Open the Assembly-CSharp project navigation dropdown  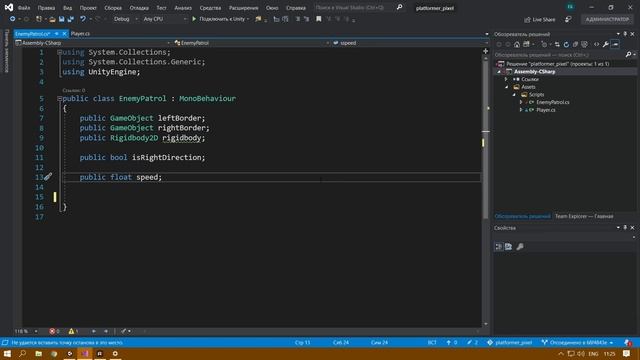93,43
